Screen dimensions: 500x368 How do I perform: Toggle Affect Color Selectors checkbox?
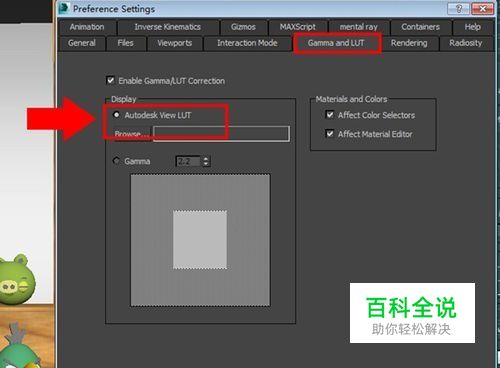(330, 115)
